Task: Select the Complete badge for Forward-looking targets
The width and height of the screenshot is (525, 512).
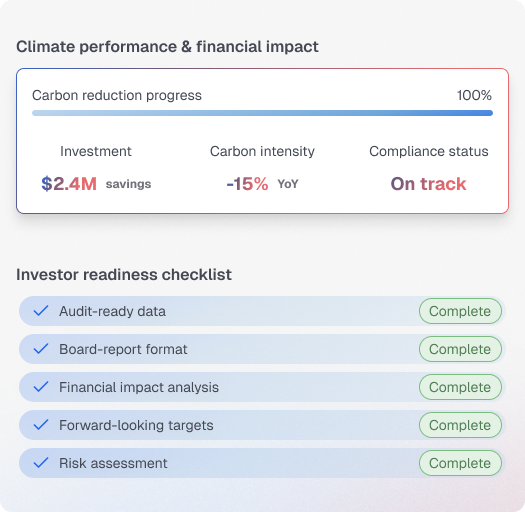Action: [x=460, y=425]
